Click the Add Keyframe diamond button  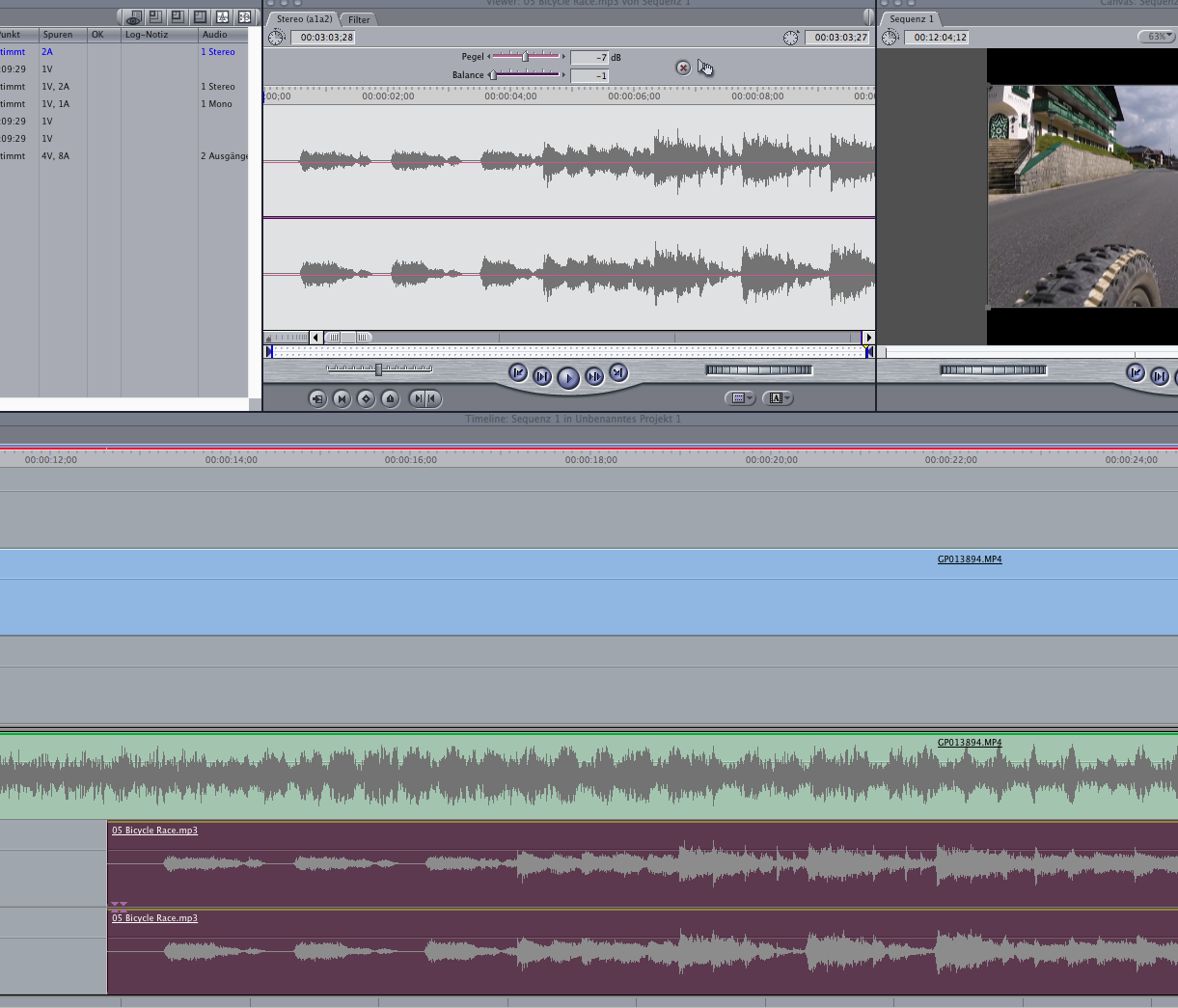pyautogui.click(x=366, y=398)
